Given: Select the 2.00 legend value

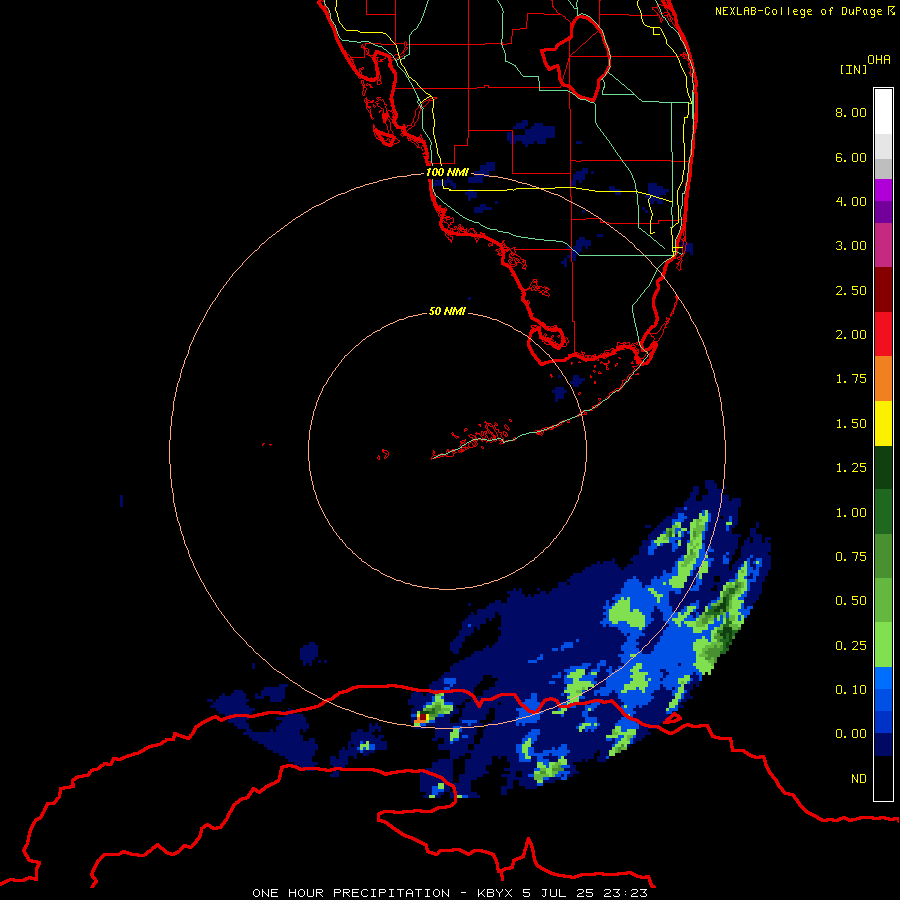Looking at the screenshot, I should 851,335.
